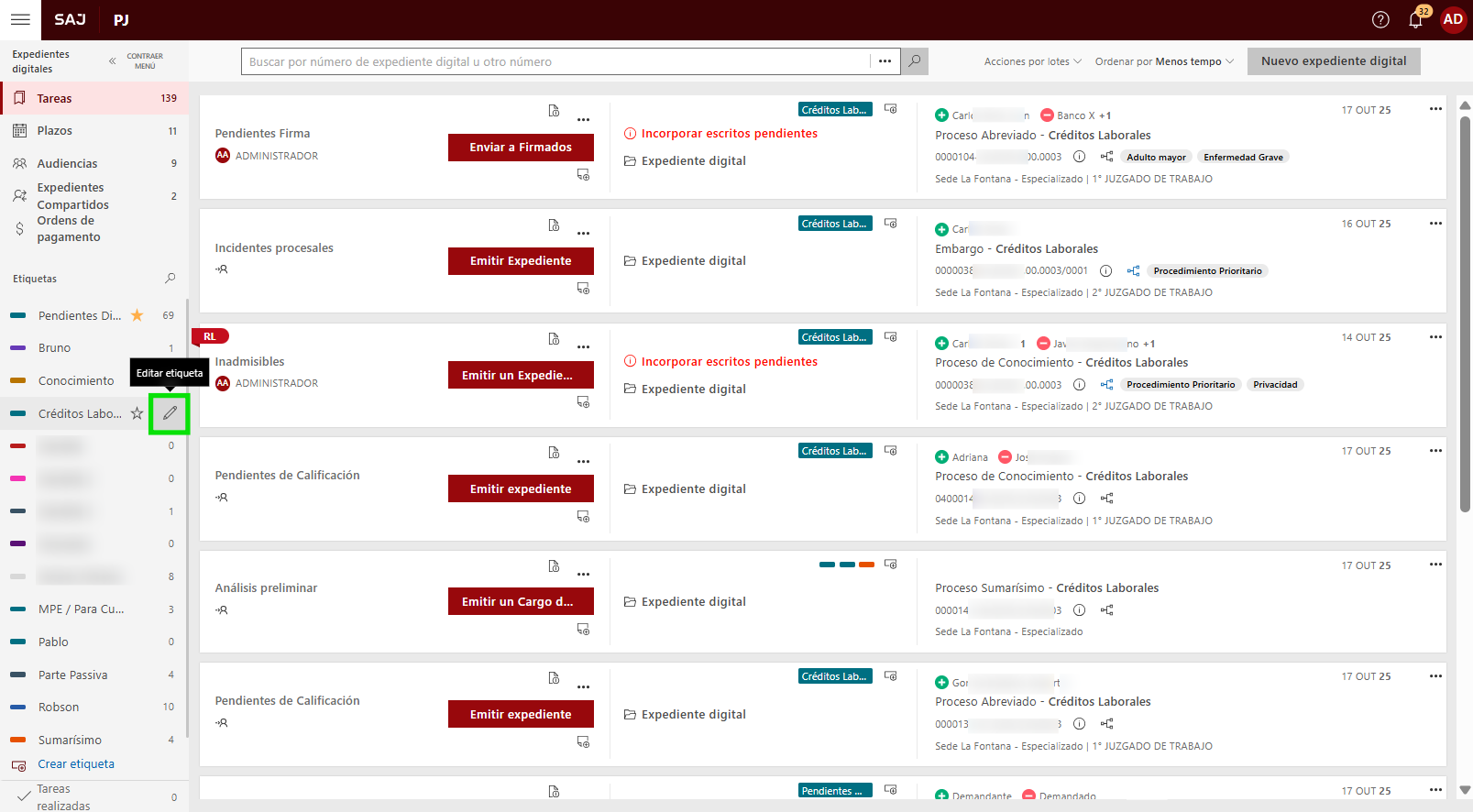Open the help question mark icon

pyautogui.click(x=1380, y=20)
